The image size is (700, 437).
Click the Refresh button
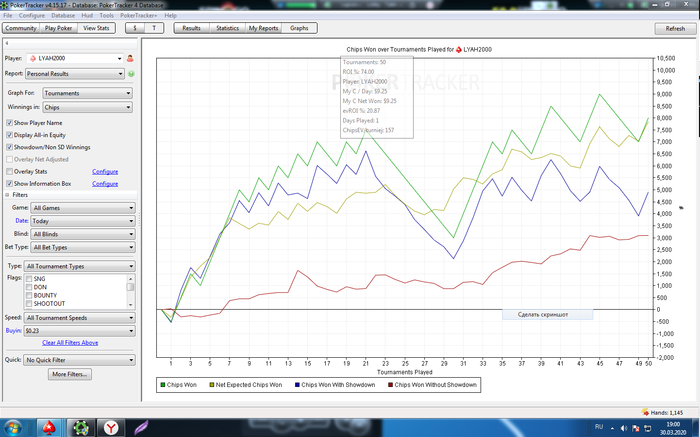pyautogui.click(x=675, y=29)
